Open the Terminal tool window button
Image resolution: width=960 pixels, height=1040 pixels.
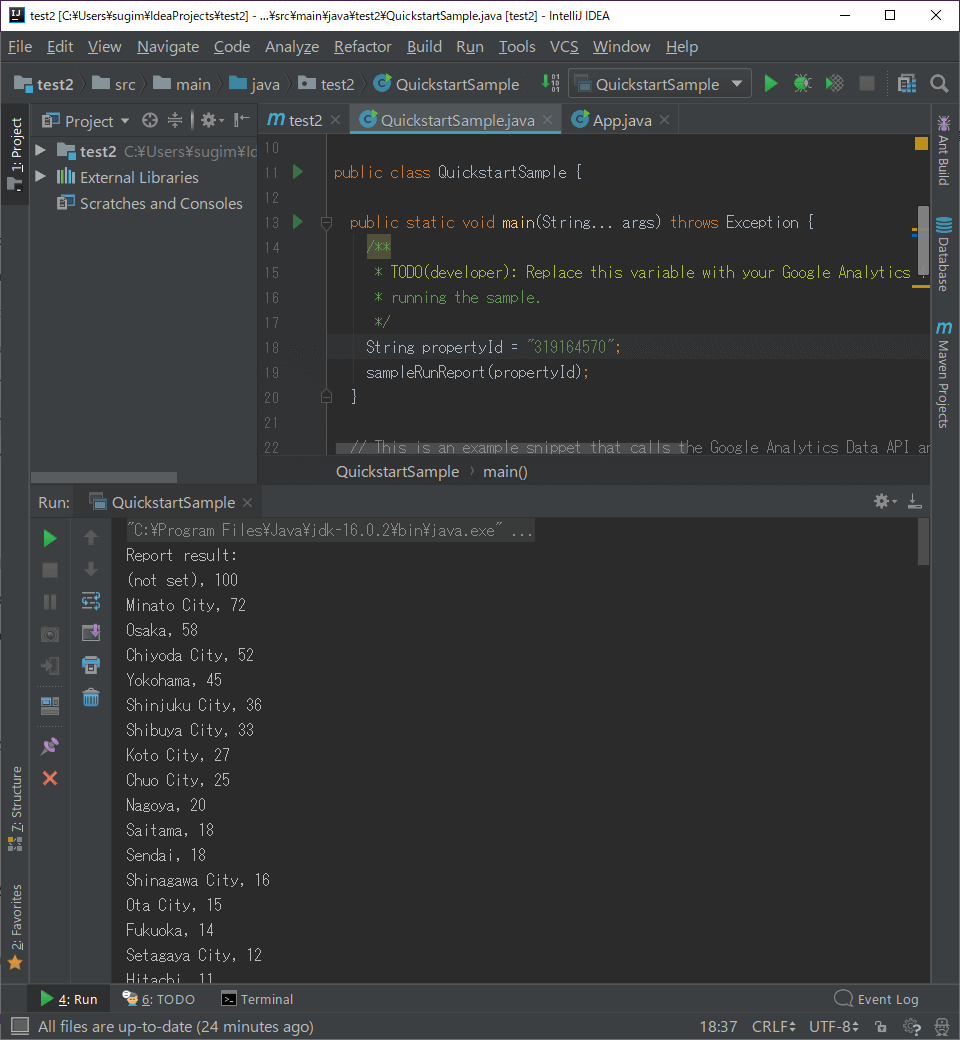pos(257,999)
